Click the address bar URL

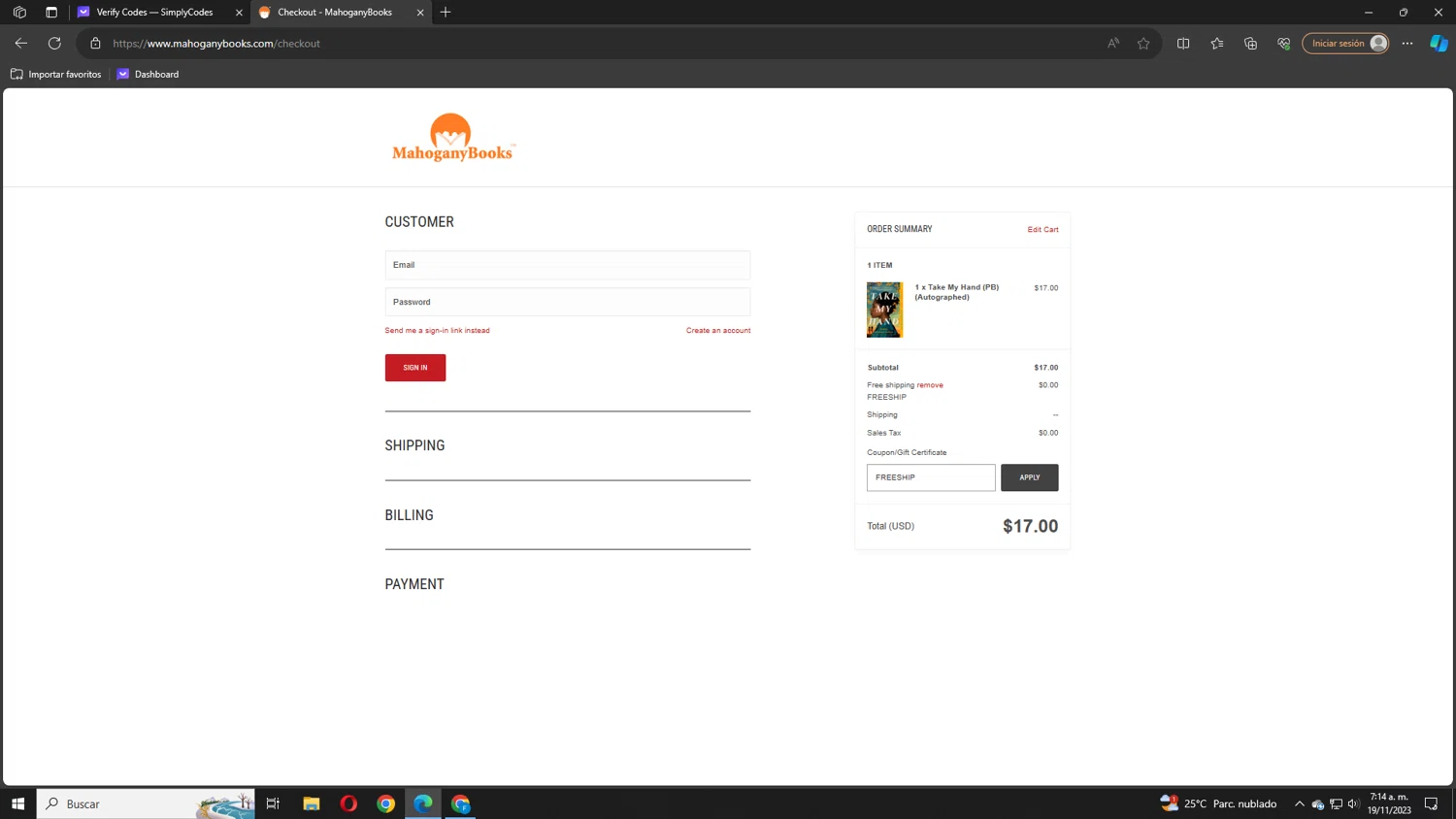pos(216,43)
